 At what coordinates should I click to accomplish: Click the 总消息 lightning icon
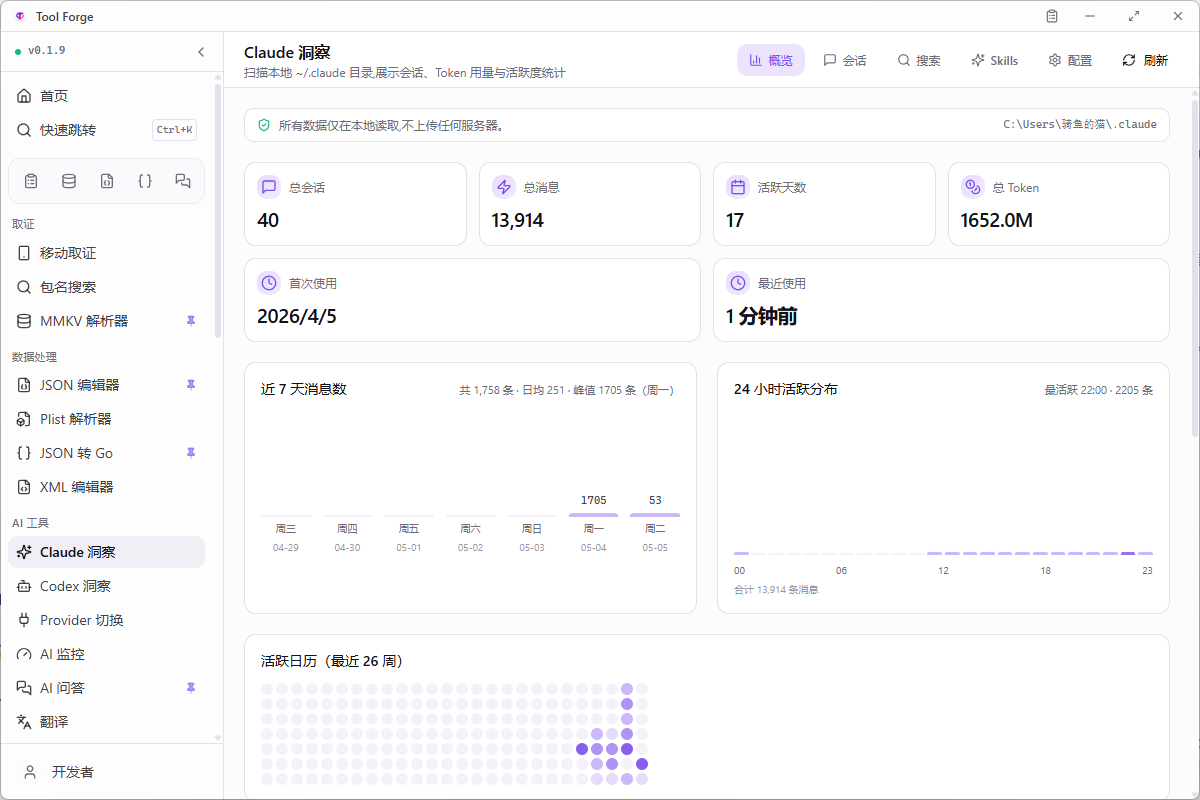pos(503,187)
